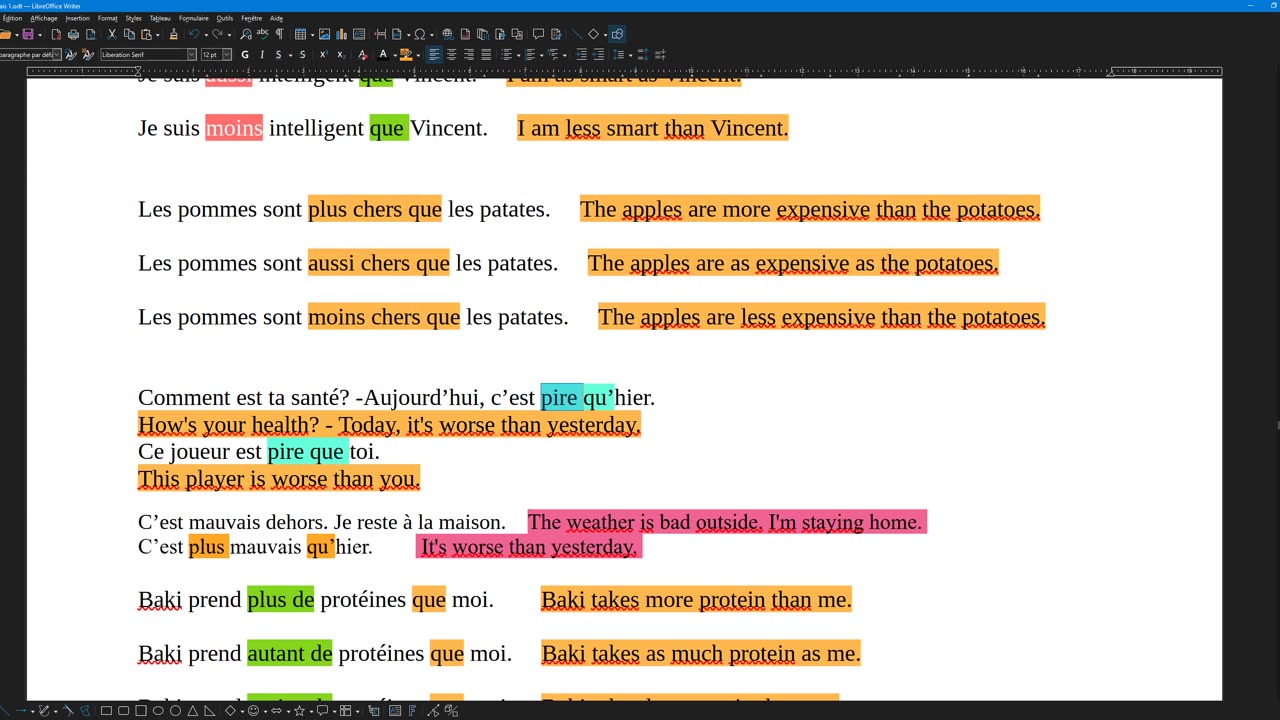Viewport: 1280px width, 720px height.
Task: Cut the selection with scissors icon
Action: point(112,34)
